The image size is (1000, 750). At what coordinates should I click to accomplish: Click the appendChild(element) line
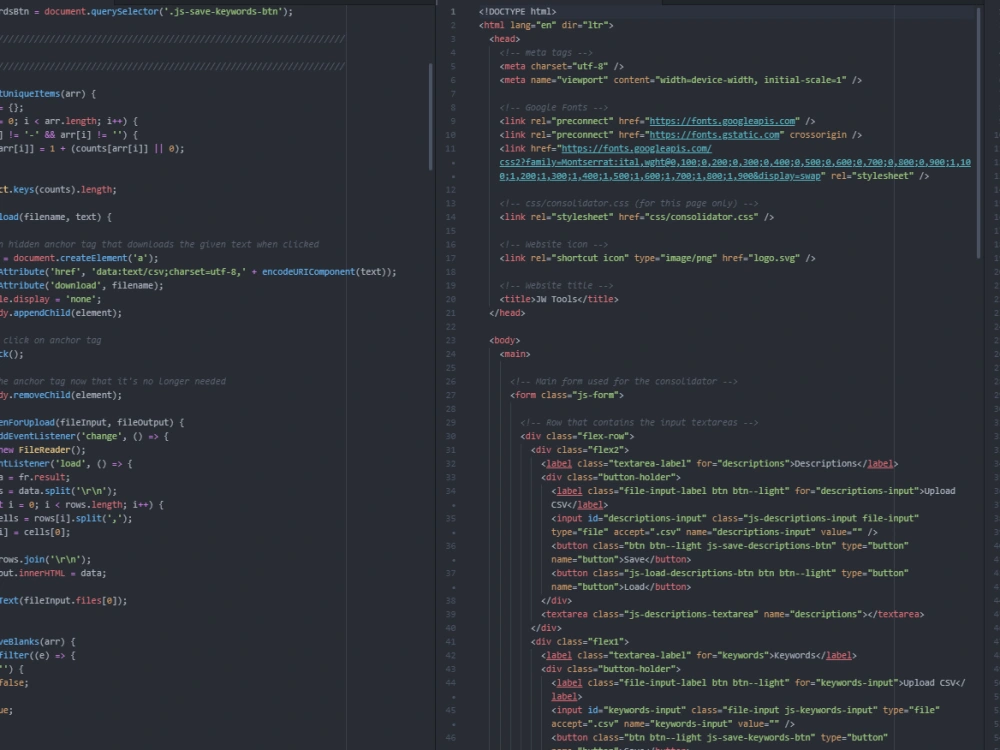(x=61, y=312)
